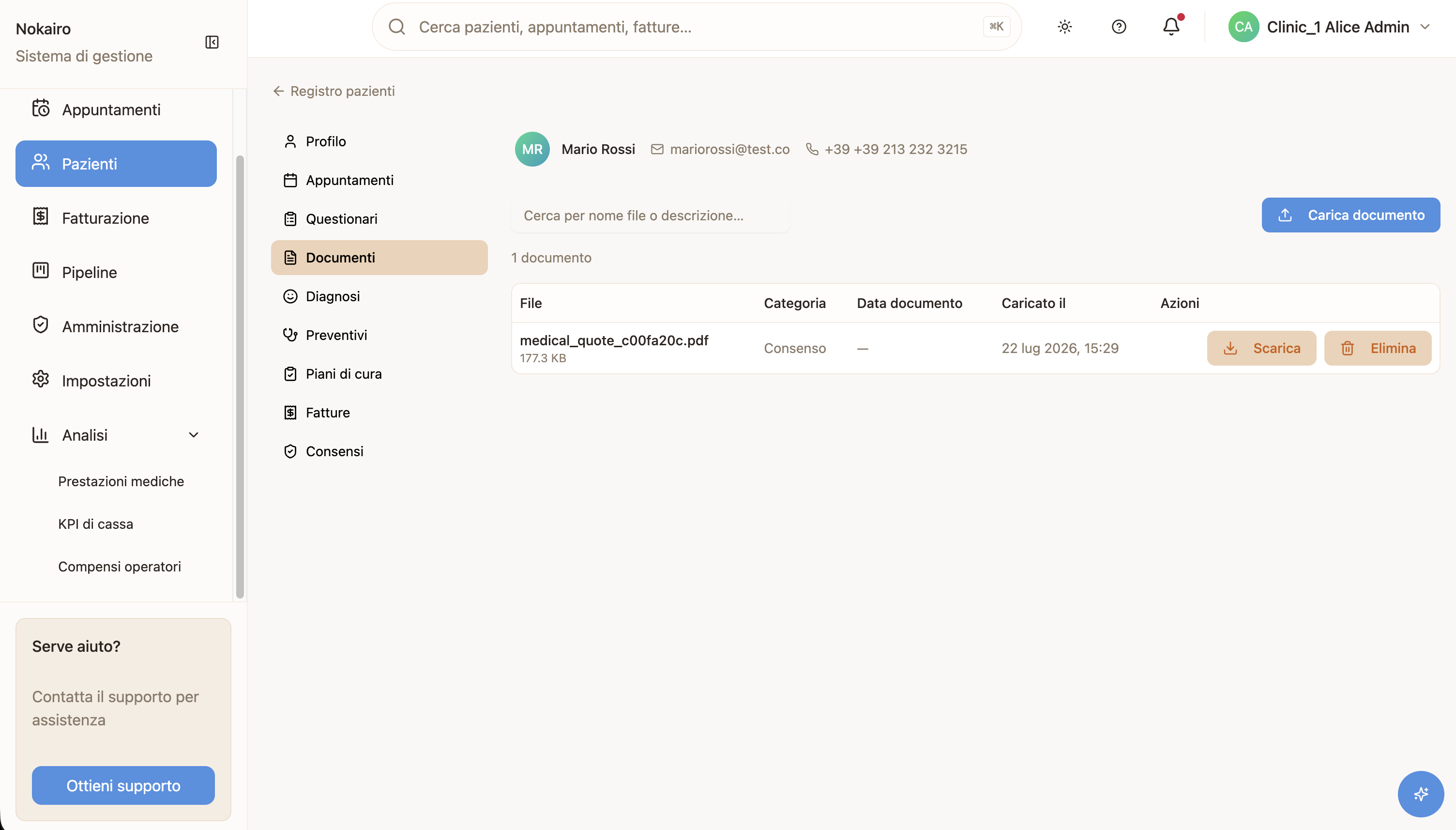This screenshot has height=830, width=1456.
Task: Click the Categoria column header
Action: pos(795,303)
